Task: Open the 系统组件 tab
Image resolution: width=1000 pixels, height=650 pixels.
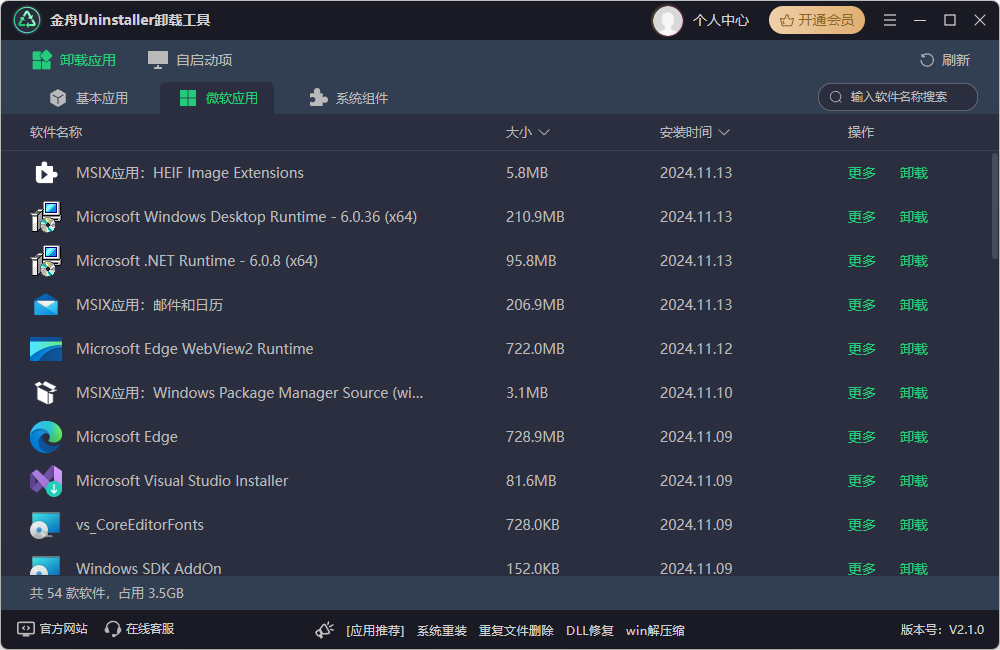Action: (349, 98)
